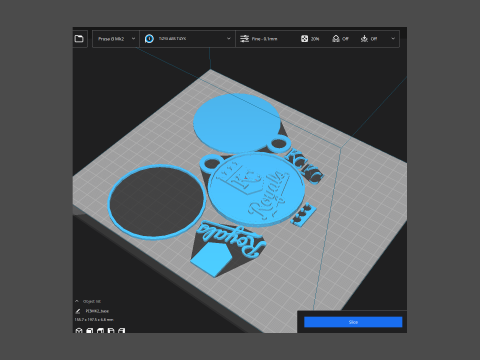Open the Prusa i3 Mk2 printer dropdown
This screenshot has width=480, height=360.
[x=116, y=39]
